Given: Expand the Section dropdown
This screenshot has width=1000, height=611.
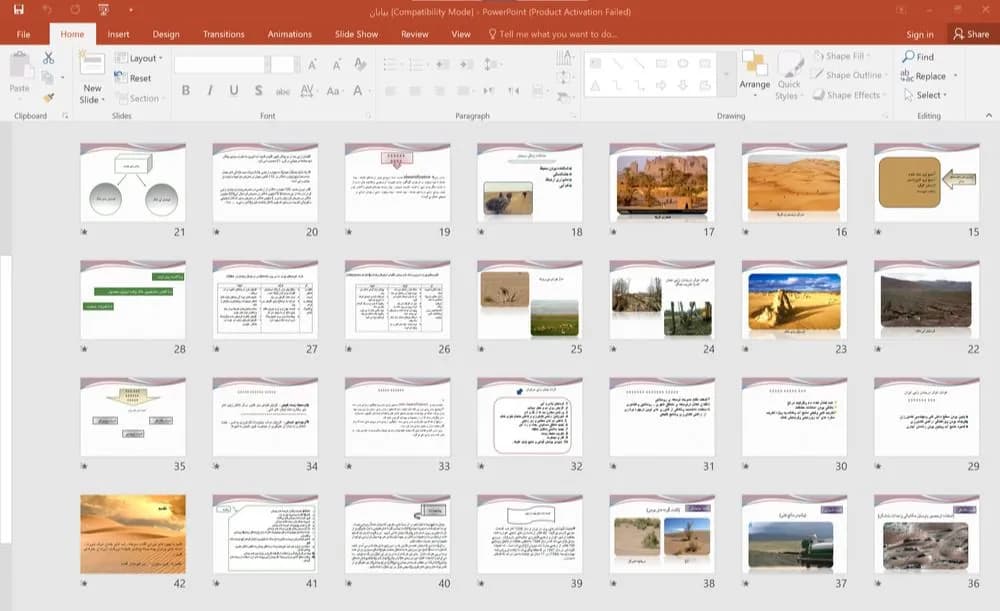Looking at the screenshot, I should coord(140,98).
